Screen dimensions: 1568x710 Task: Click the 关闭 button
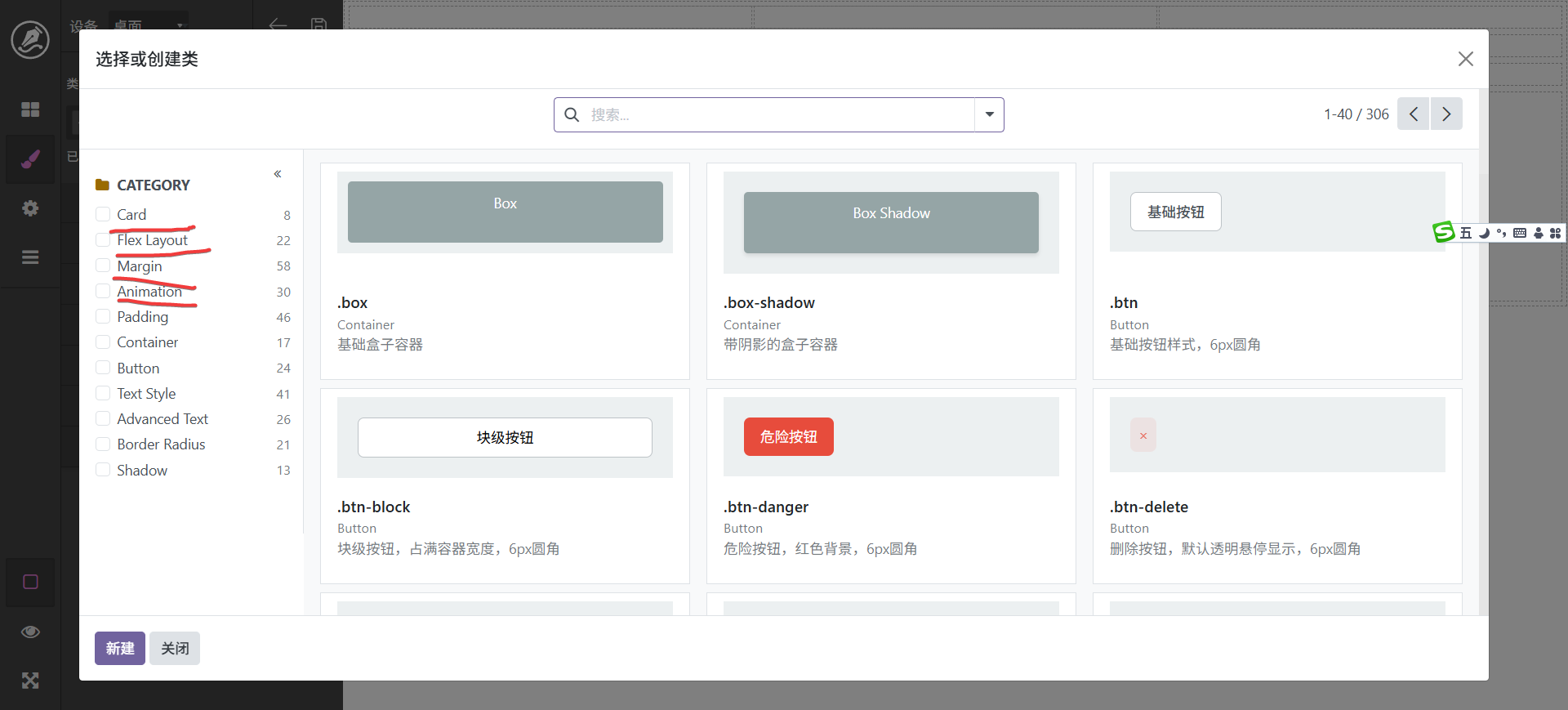coord(175,649)
